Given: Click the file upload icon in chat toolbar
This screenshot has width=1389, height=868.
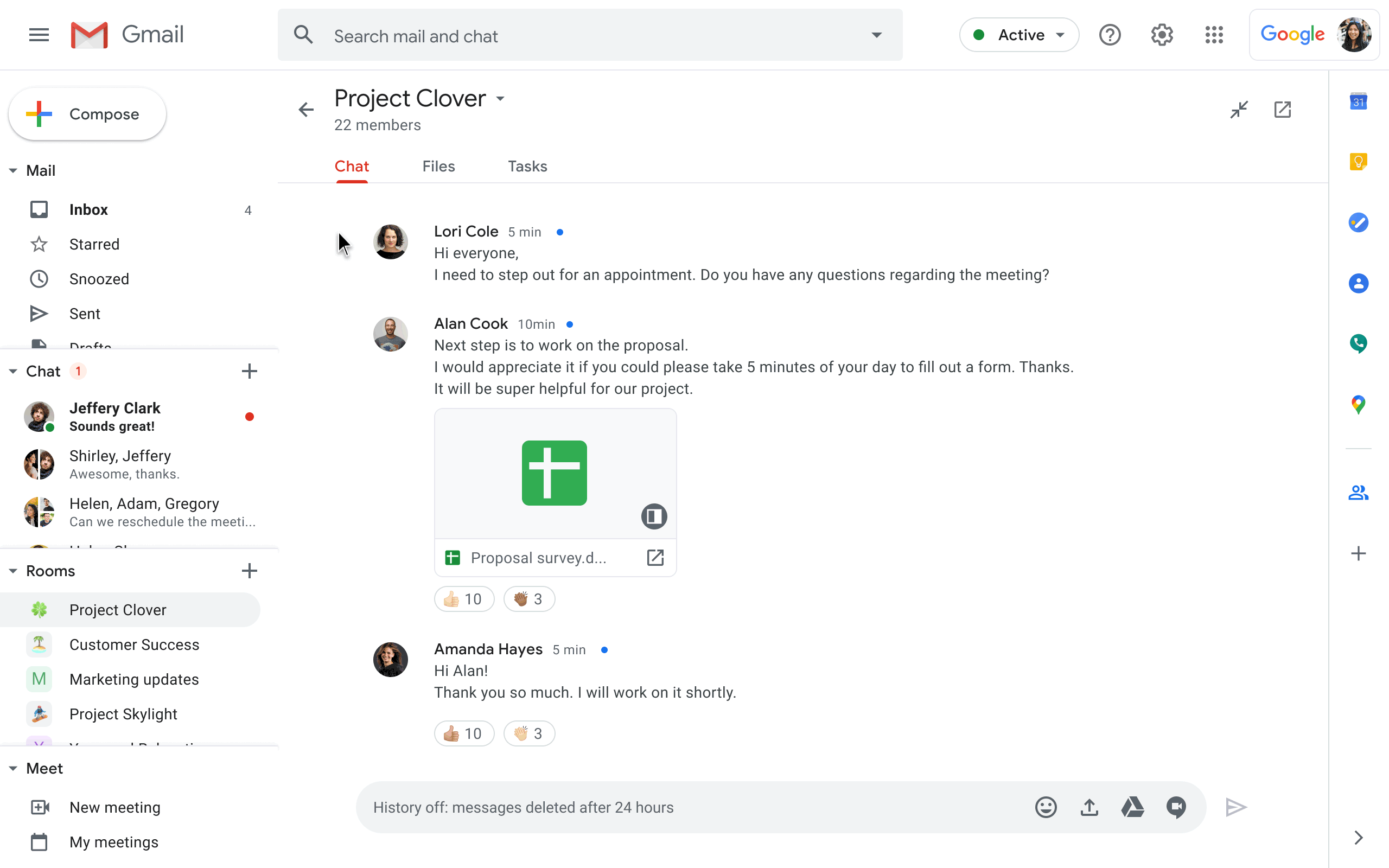Looking at the screenshot, I should tap(1090, 807).
